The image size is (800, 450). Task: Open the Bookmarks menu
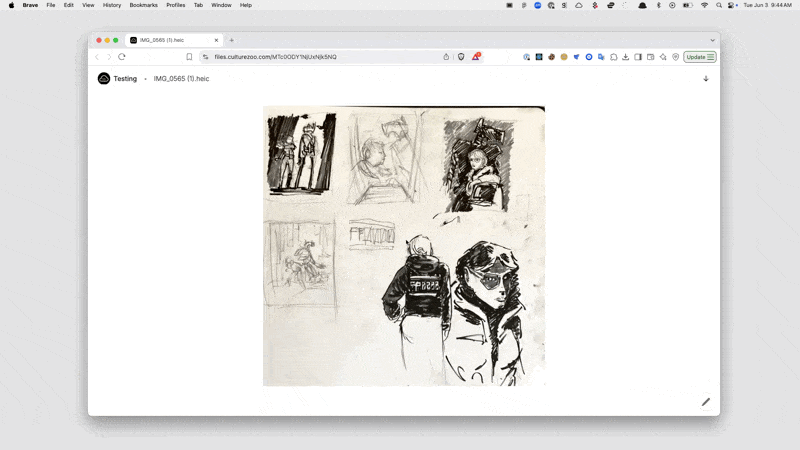pyautogui.click(x=143, y=5)
